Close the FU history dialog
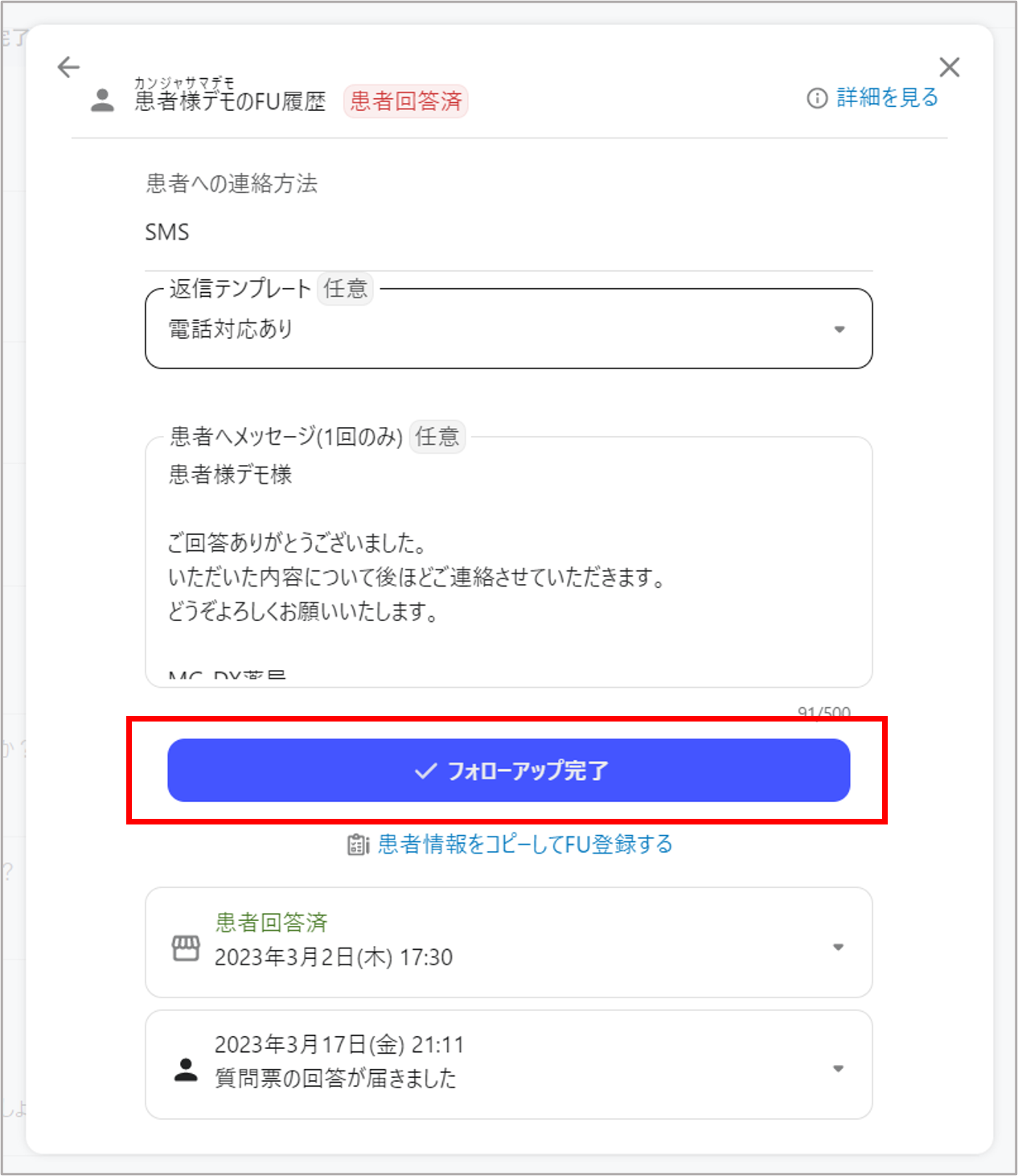This screenshot has height=1176, width=1018. [949, 67]
